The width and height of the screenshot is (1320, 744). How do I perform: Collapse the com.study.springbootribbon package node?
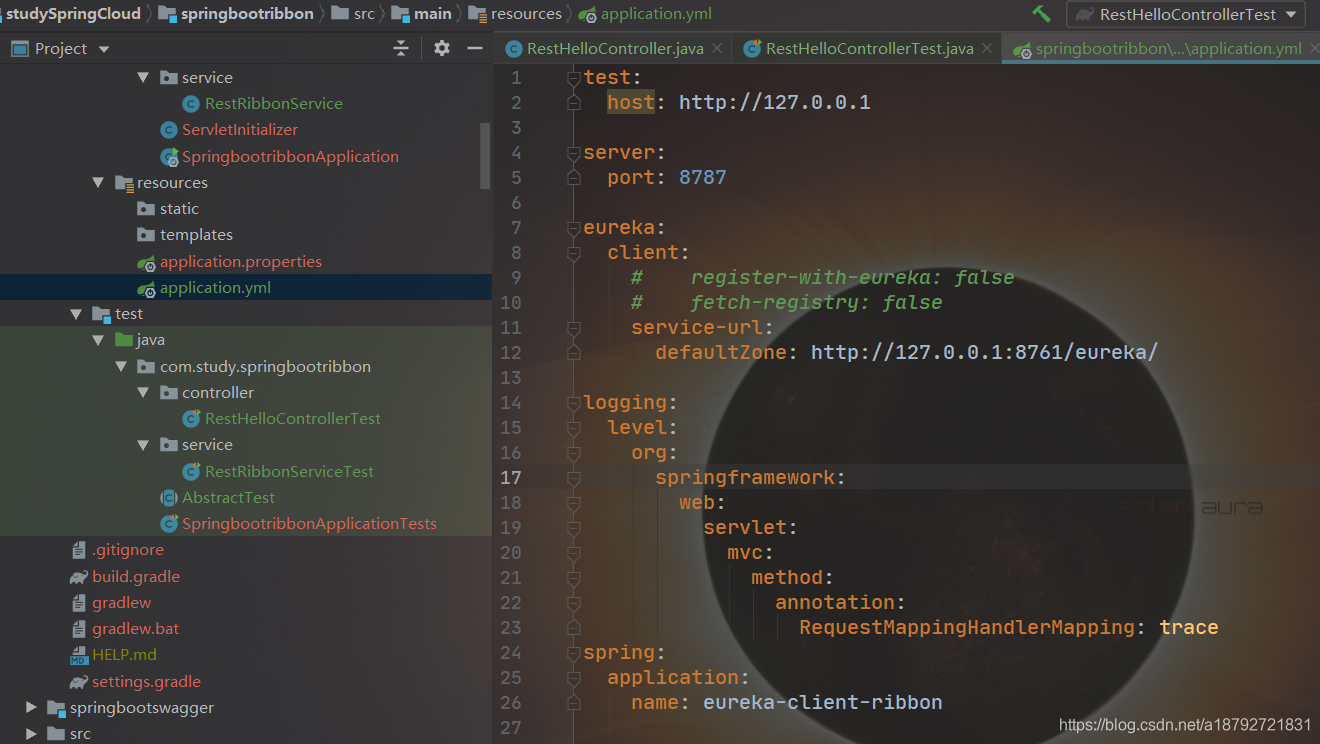[120, 366]
